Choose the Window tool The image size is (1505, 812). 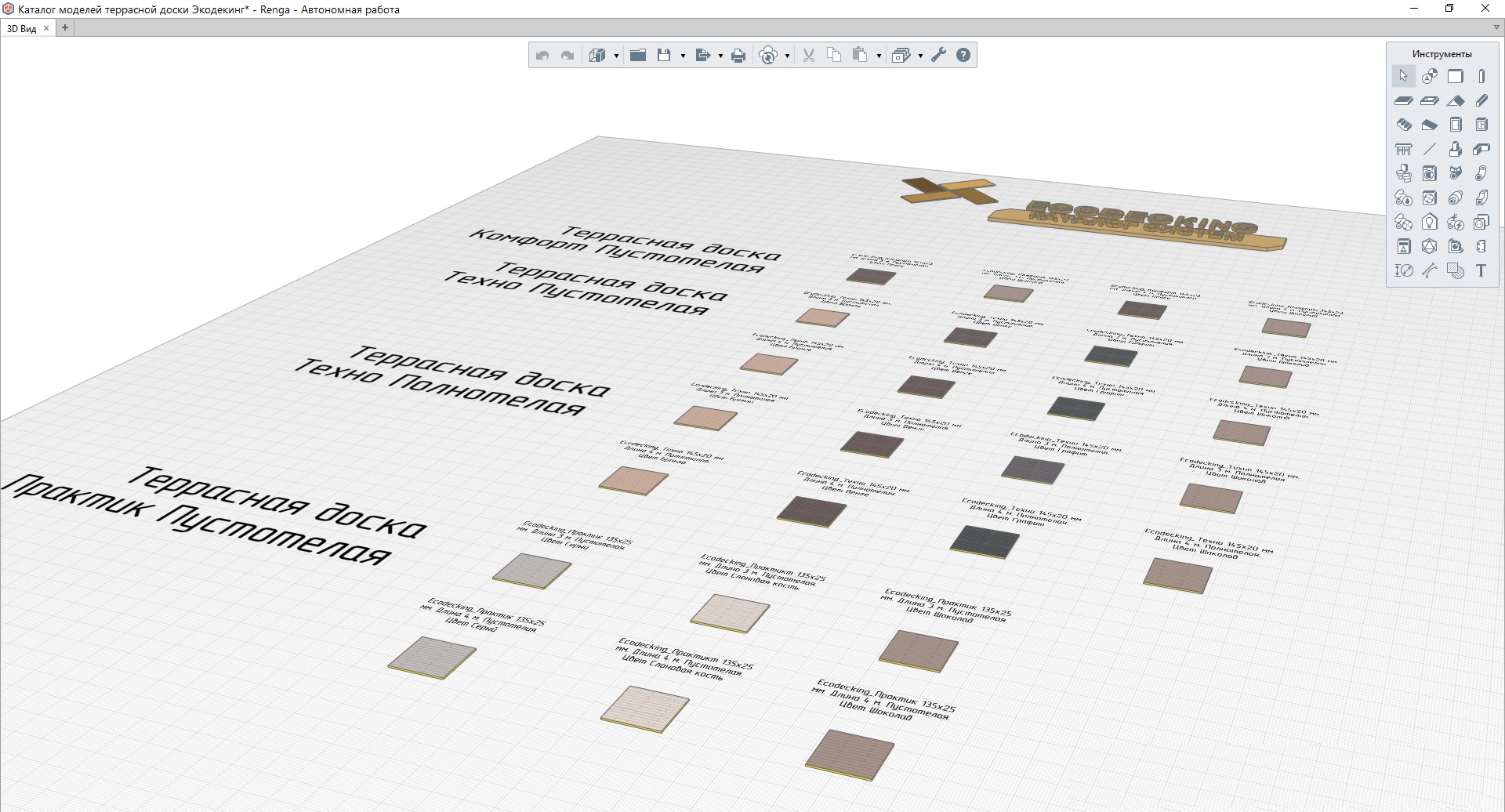tap(1481, 125)
